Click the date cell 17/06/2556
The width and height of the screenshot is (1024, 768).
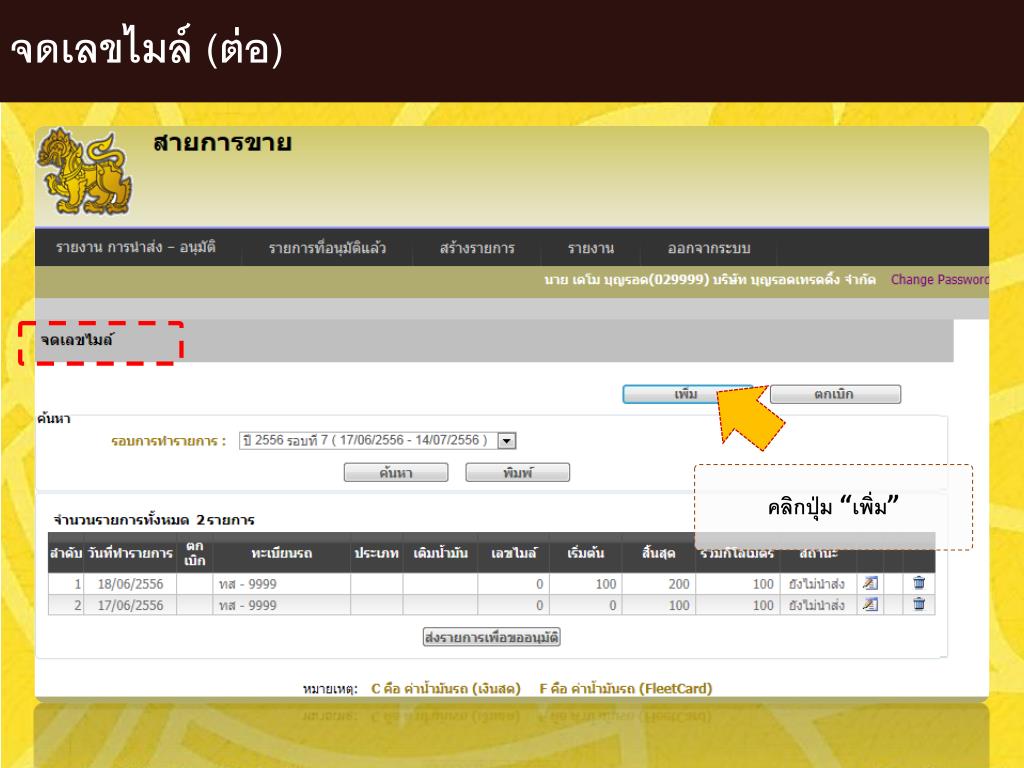[x=130, y=605]
